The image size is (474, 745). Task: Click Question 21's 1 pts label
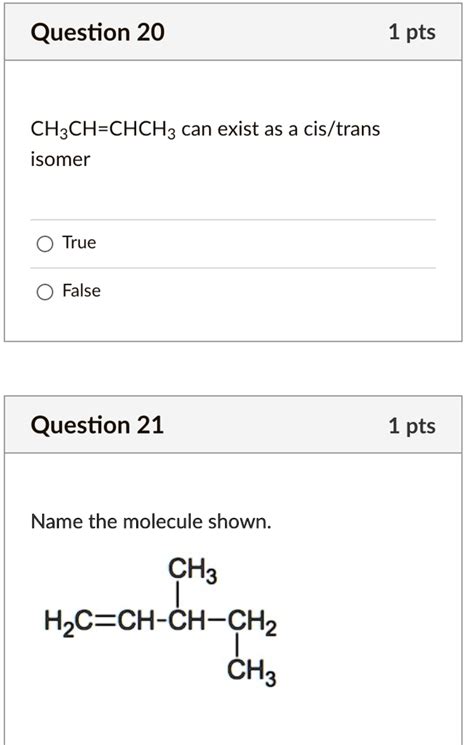coord(412,425)
